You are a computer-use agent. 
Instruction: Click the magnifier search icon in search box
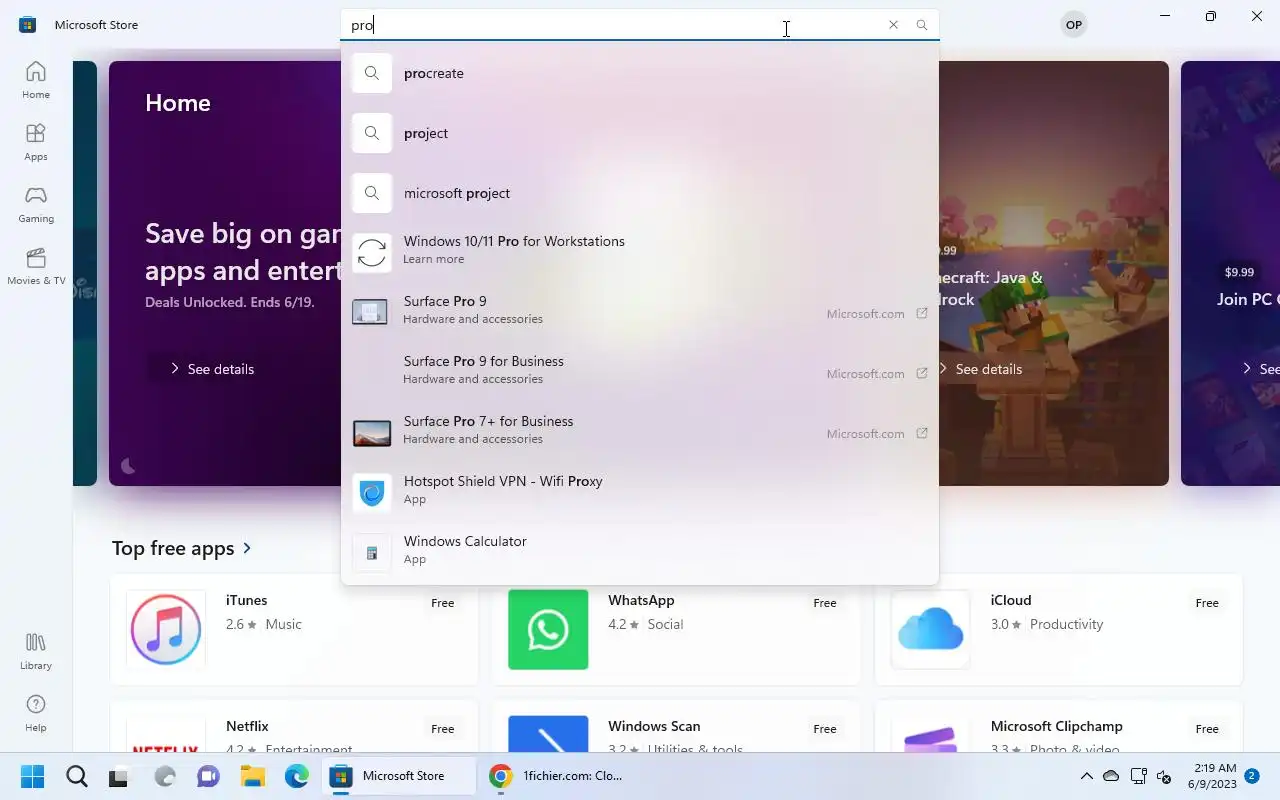(922, 25)
